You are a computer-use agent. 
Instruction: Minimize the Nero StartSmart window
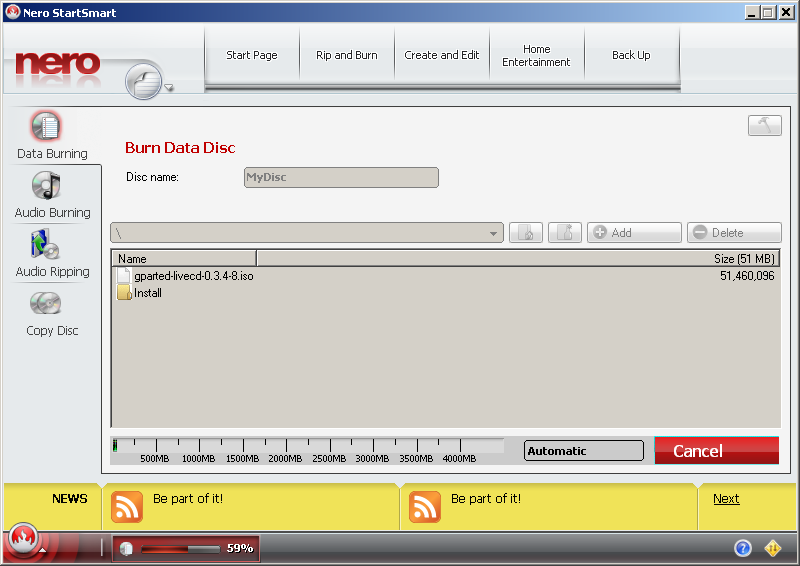click(752, 13)
